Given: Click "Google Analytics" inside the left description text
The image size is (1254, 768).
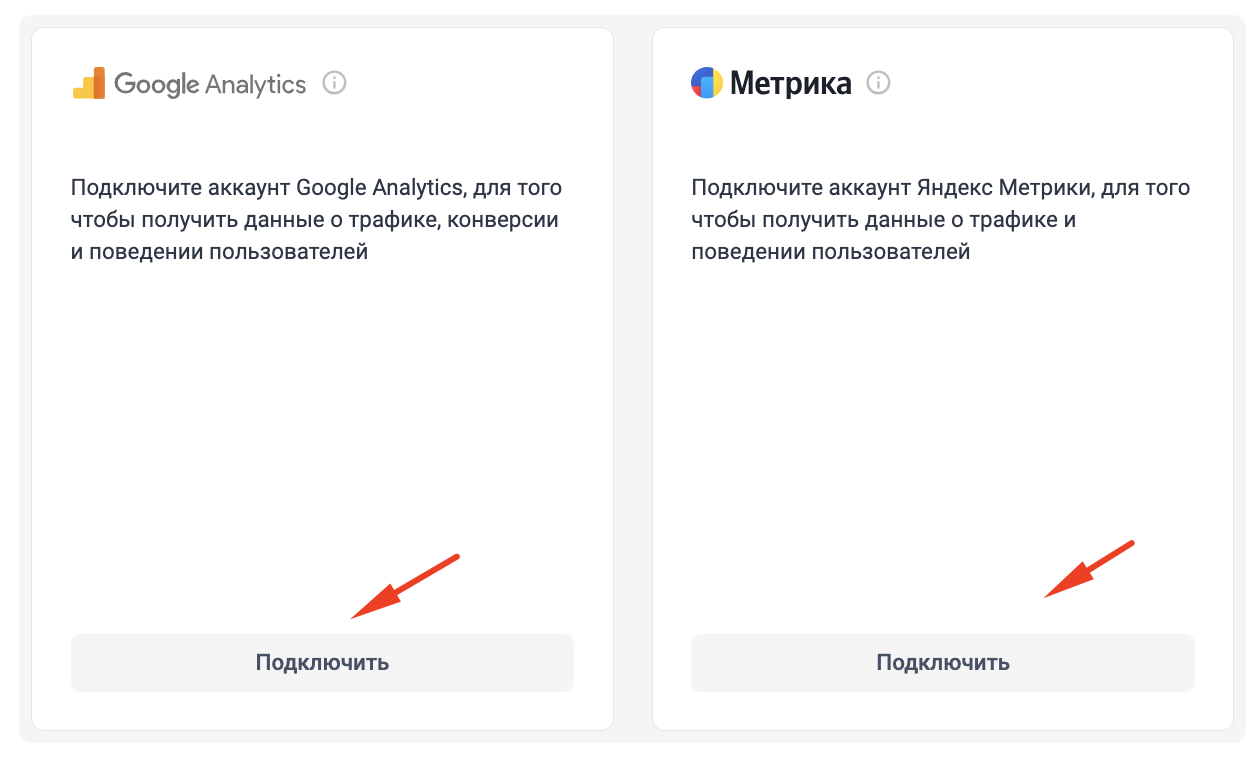Looking at the screenshot, I should 380,188.
